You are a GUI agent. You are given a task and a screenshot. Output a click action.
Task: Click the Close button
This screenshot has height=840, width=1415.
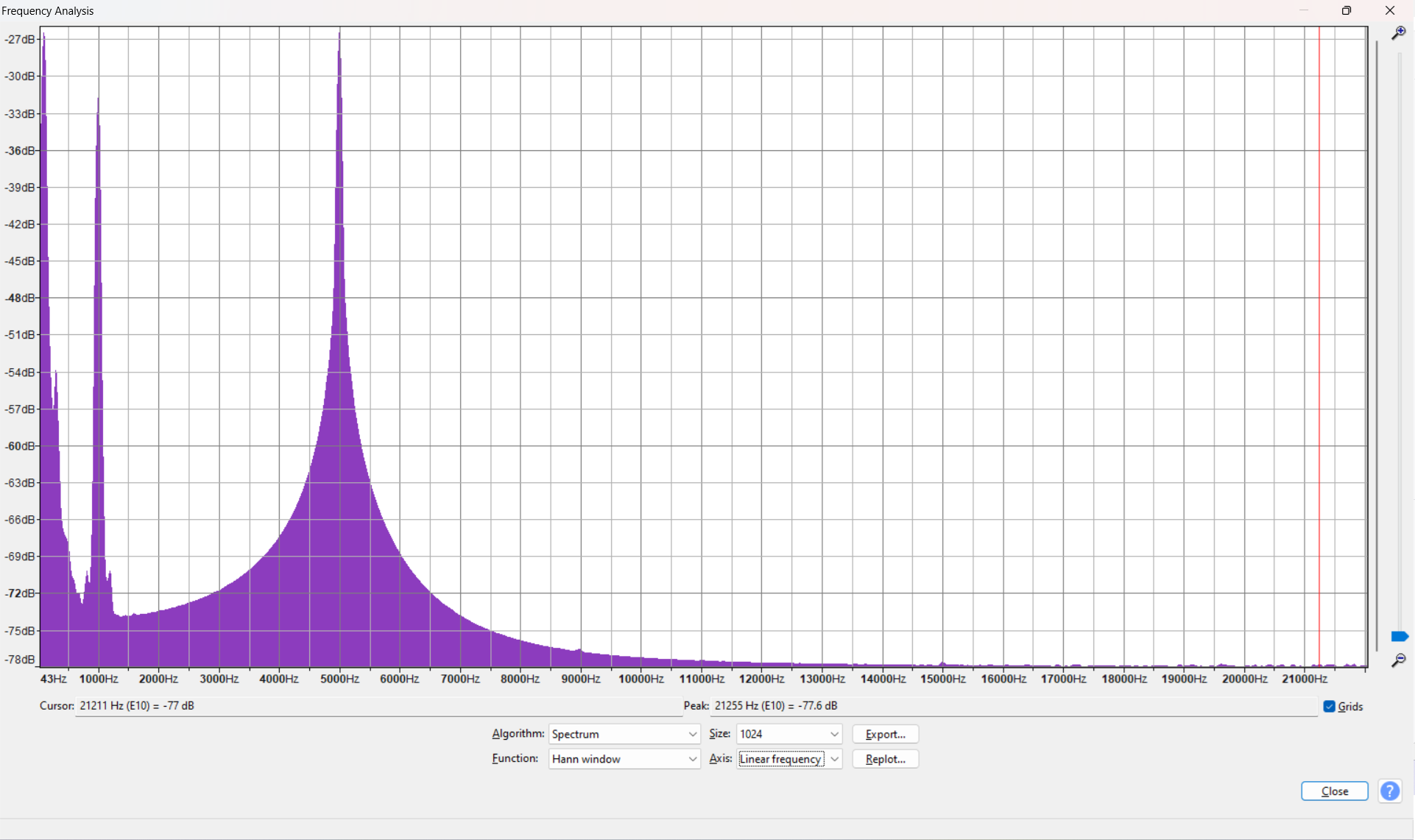[x=1334, y=791]
